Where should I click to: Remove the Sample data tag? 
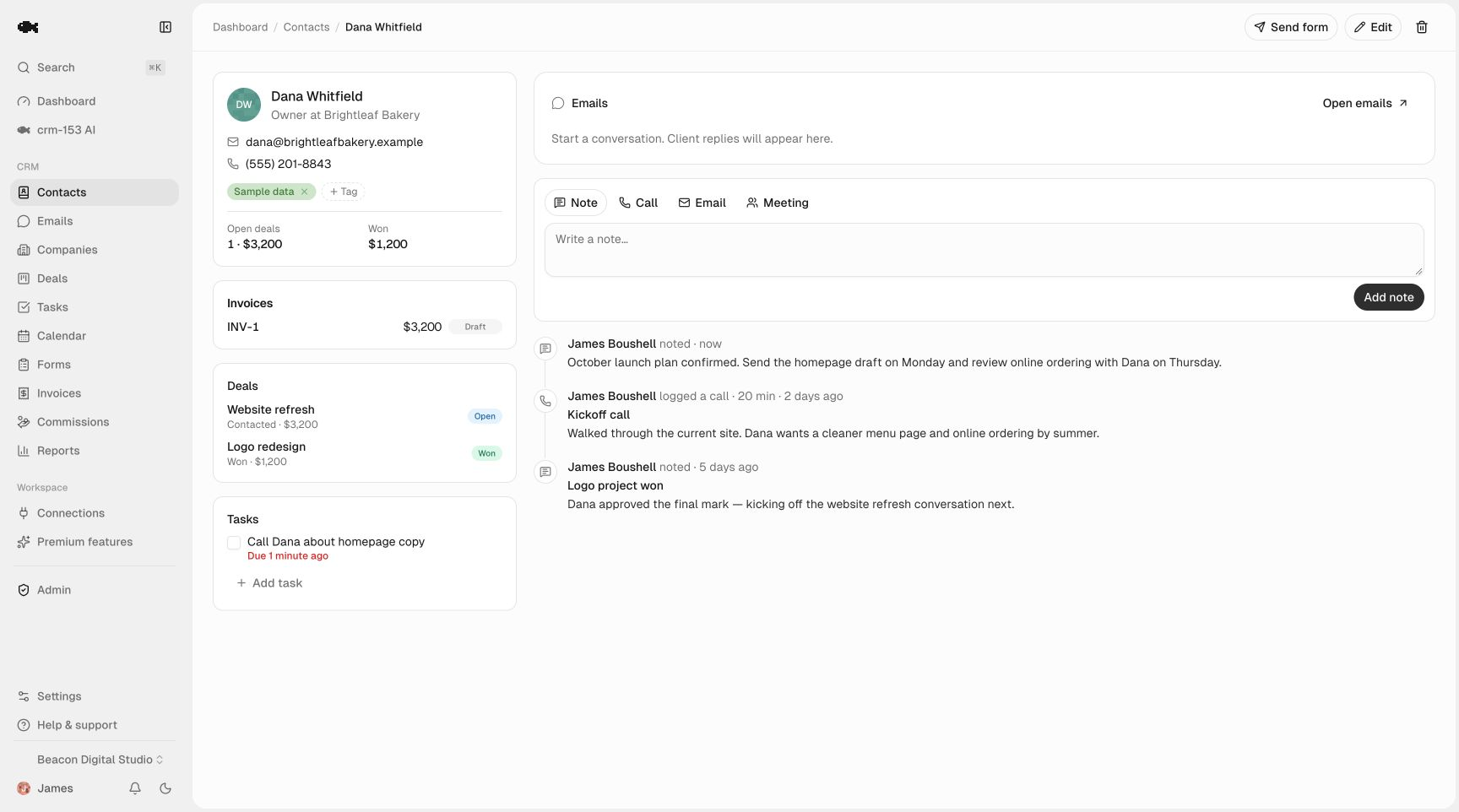click(x=305, y=192)
